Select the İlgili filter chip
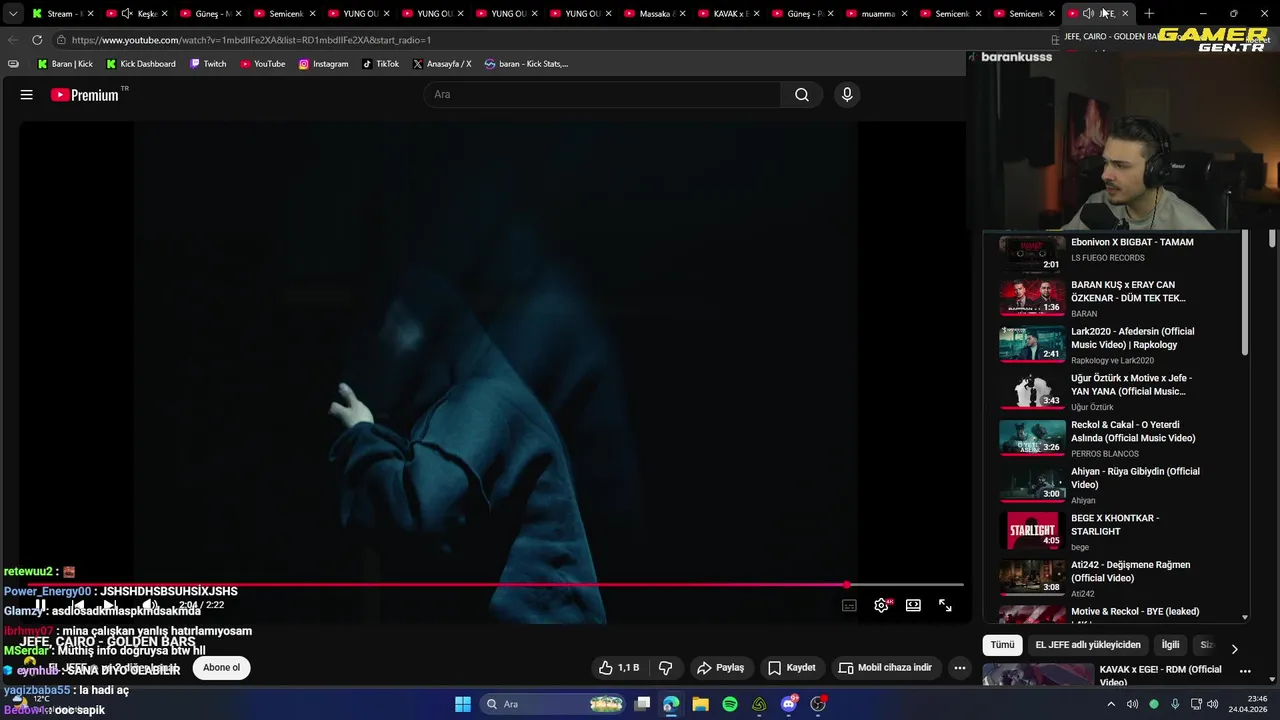This screenshot has width=1280, height=720. click(x=1170, y=645)
